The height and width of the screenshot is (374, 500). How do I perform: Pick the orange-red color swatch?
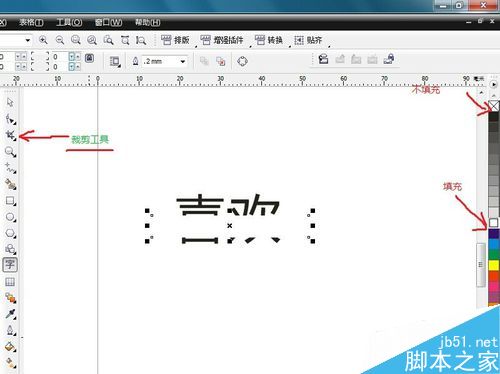[494, 276]
